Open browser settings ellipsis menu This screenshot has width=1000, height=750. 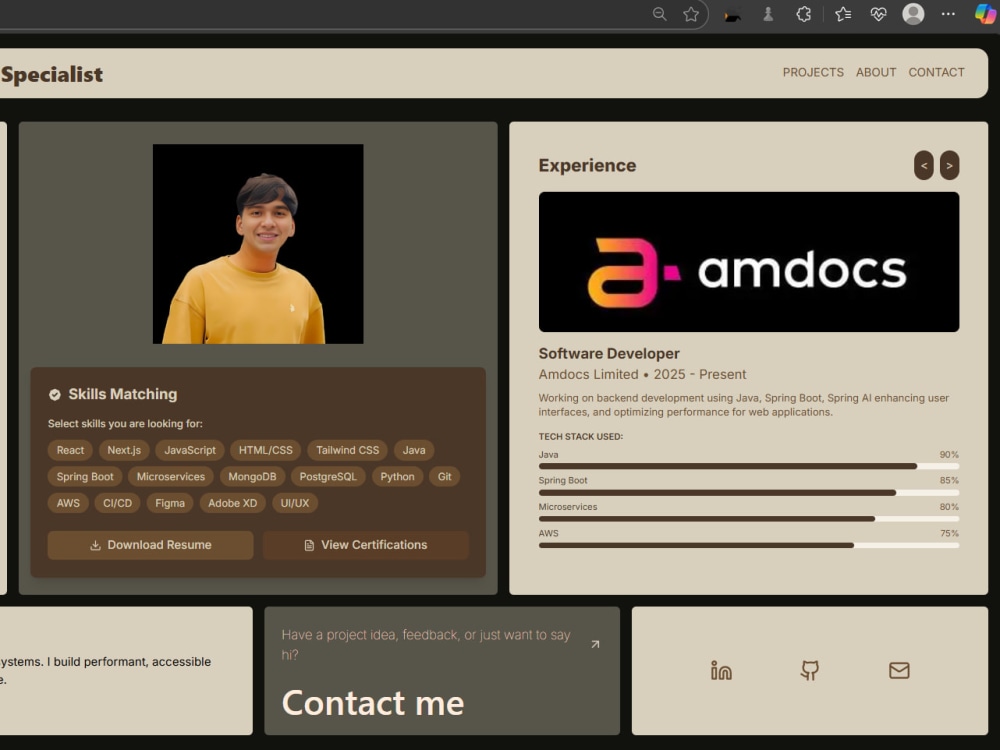pos(948,14)
